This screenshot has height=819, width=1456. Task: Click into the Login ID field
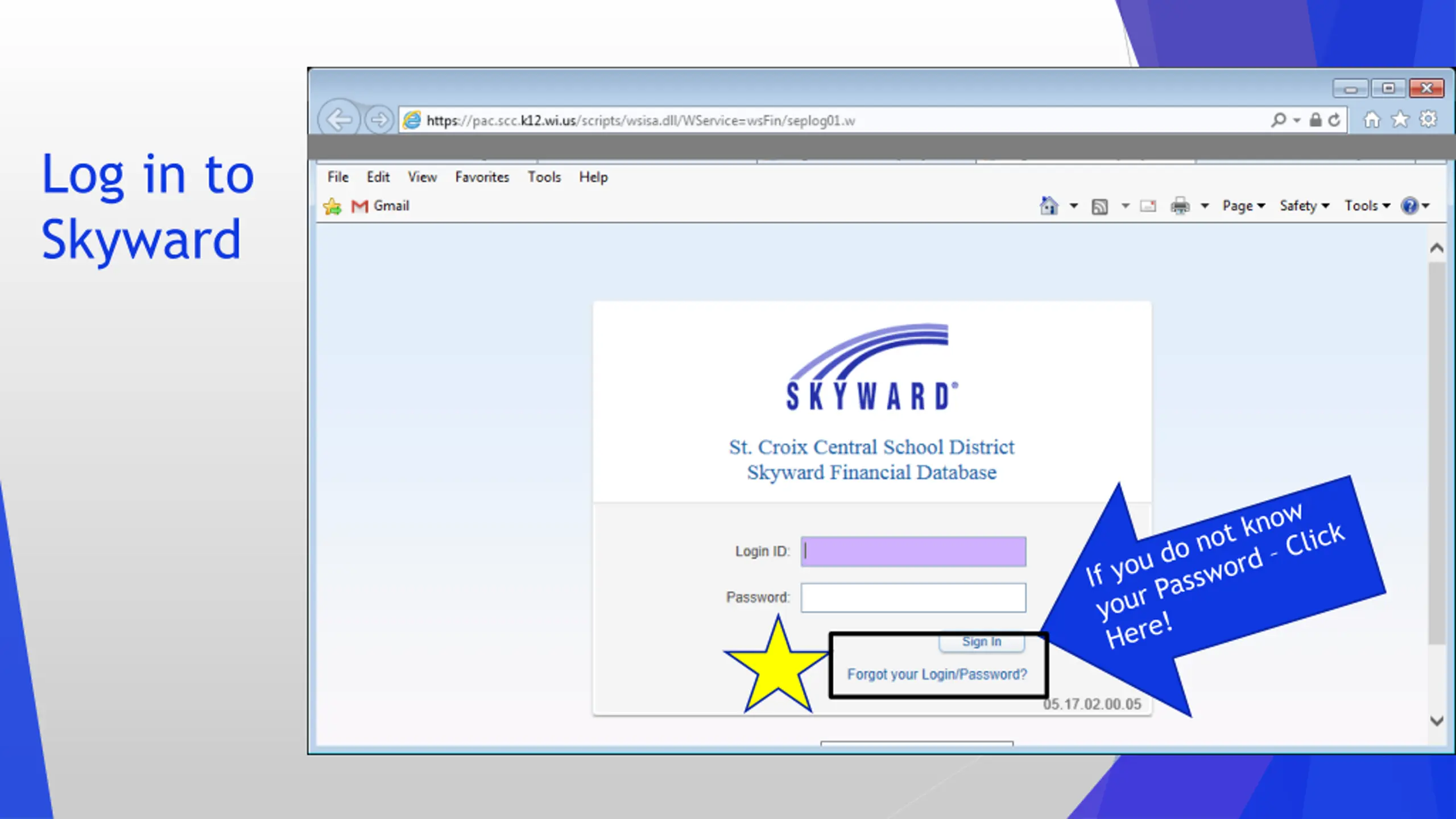point(913,551)
